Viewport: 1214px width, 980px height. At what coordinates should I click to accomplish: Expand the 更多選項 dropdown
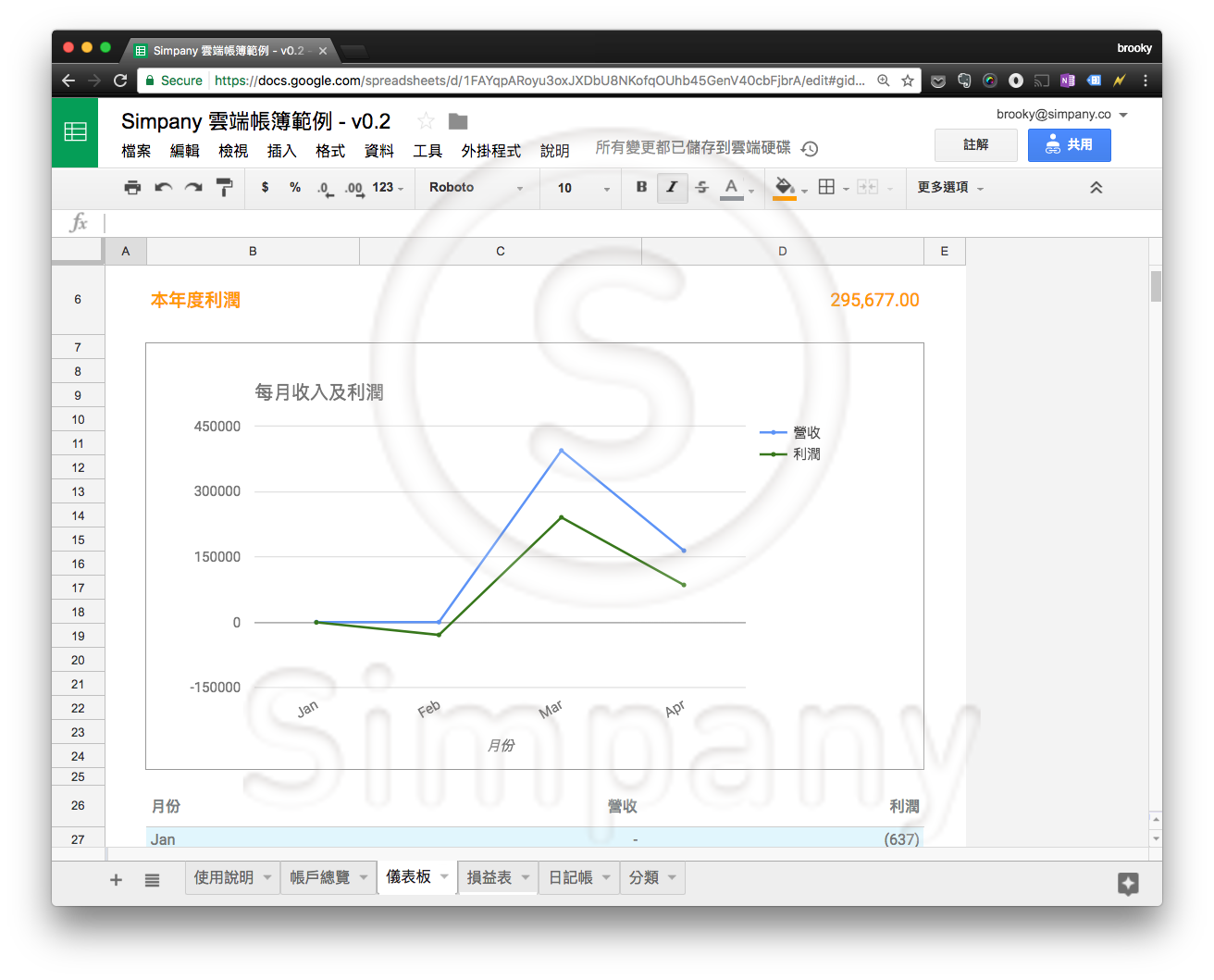tap(950, 188)
